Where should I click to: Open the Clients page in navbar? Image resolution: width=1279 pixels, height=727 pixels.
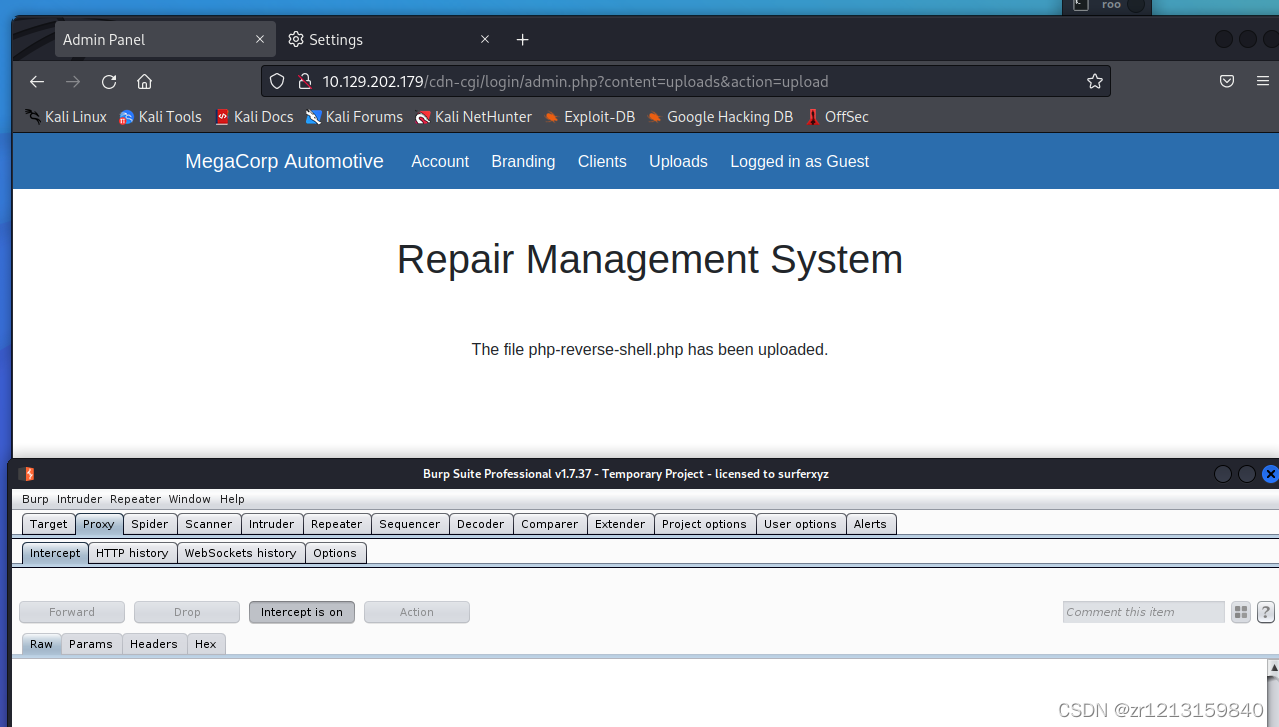click(602, 161)
